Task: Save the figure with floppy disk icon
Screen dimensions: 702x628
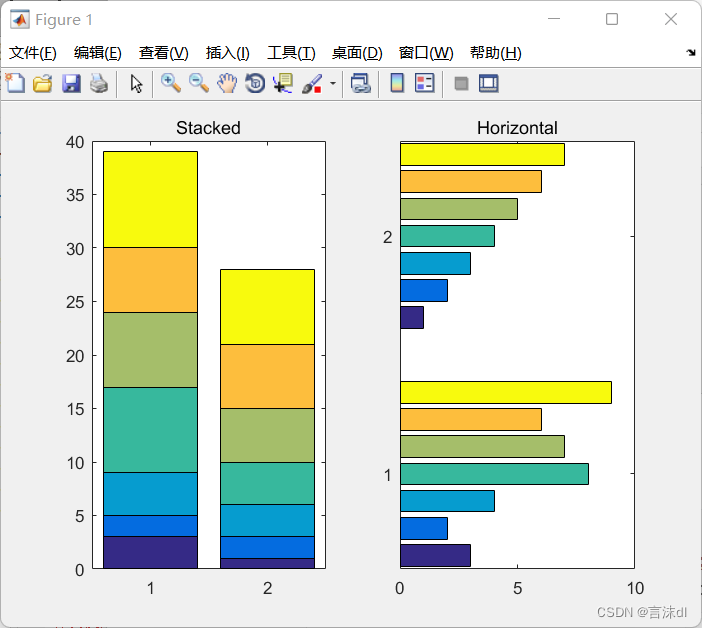Action: tap(70, 83)
